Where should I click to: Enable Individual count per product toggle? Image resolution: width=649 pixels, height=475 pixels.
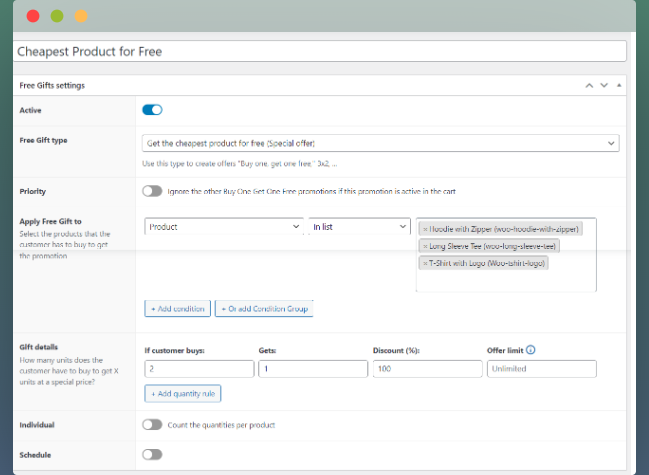click(152, 425)
